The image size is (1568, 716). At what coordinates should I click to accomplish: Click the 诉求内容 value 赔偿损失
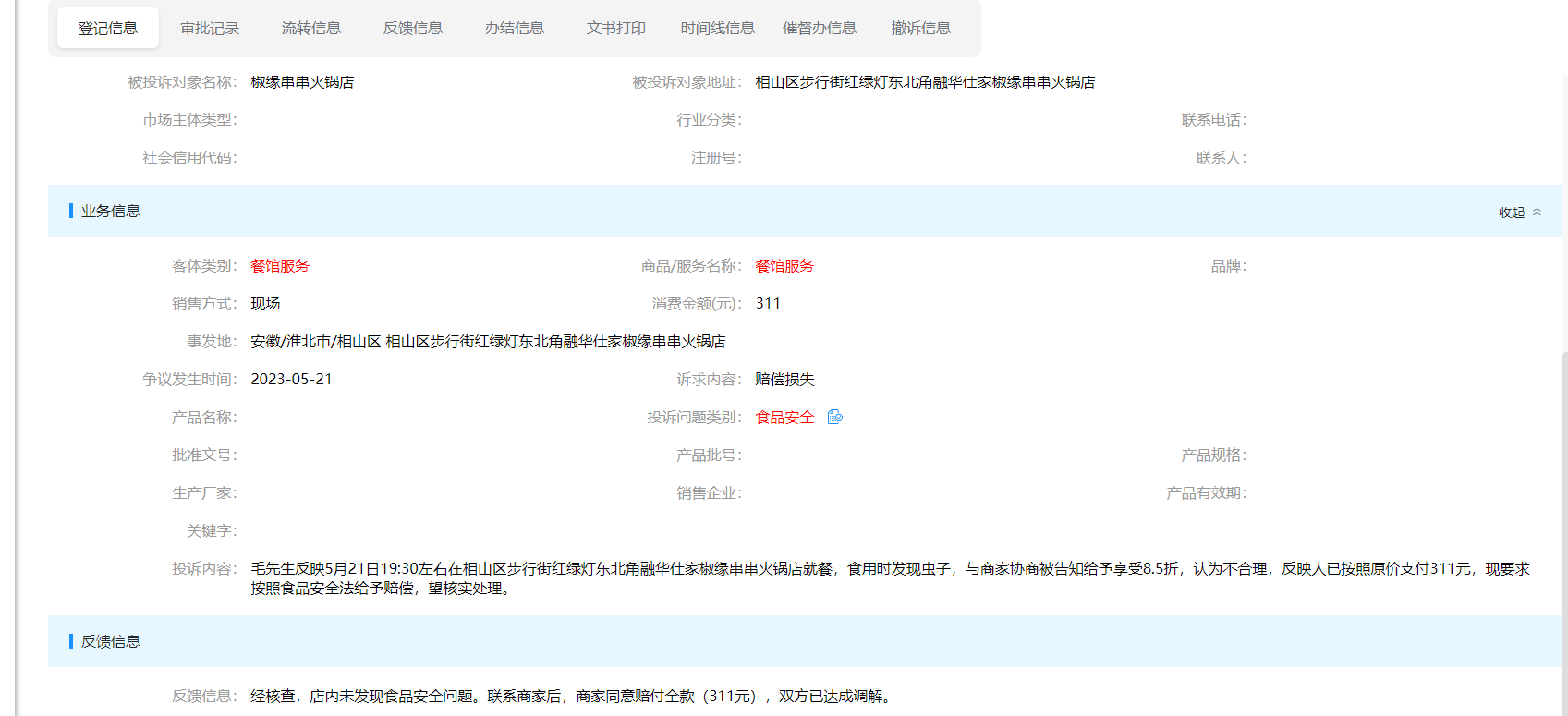click(x=784, y=380)
